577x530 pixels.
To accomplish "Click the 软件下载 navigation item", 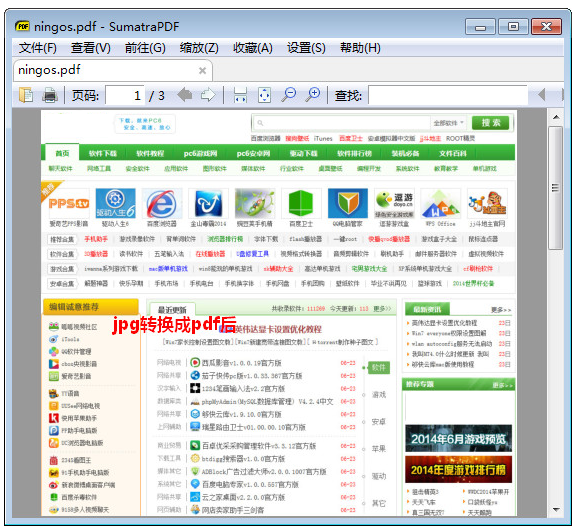I will (x=103, y=153).
